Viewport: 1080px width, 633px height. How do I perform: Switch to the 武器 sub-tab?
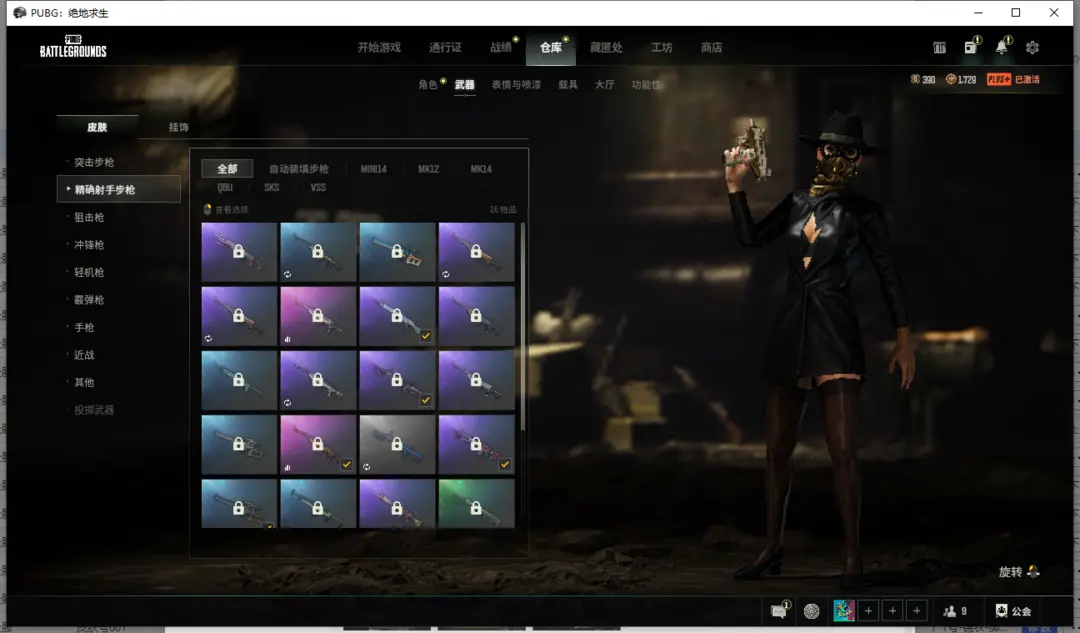465,85
